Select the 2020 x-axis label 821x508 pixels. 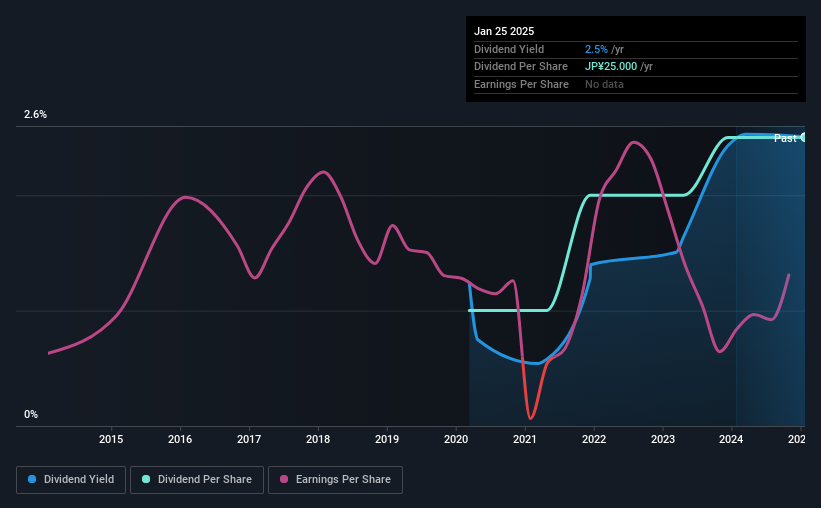pos(456,439)
